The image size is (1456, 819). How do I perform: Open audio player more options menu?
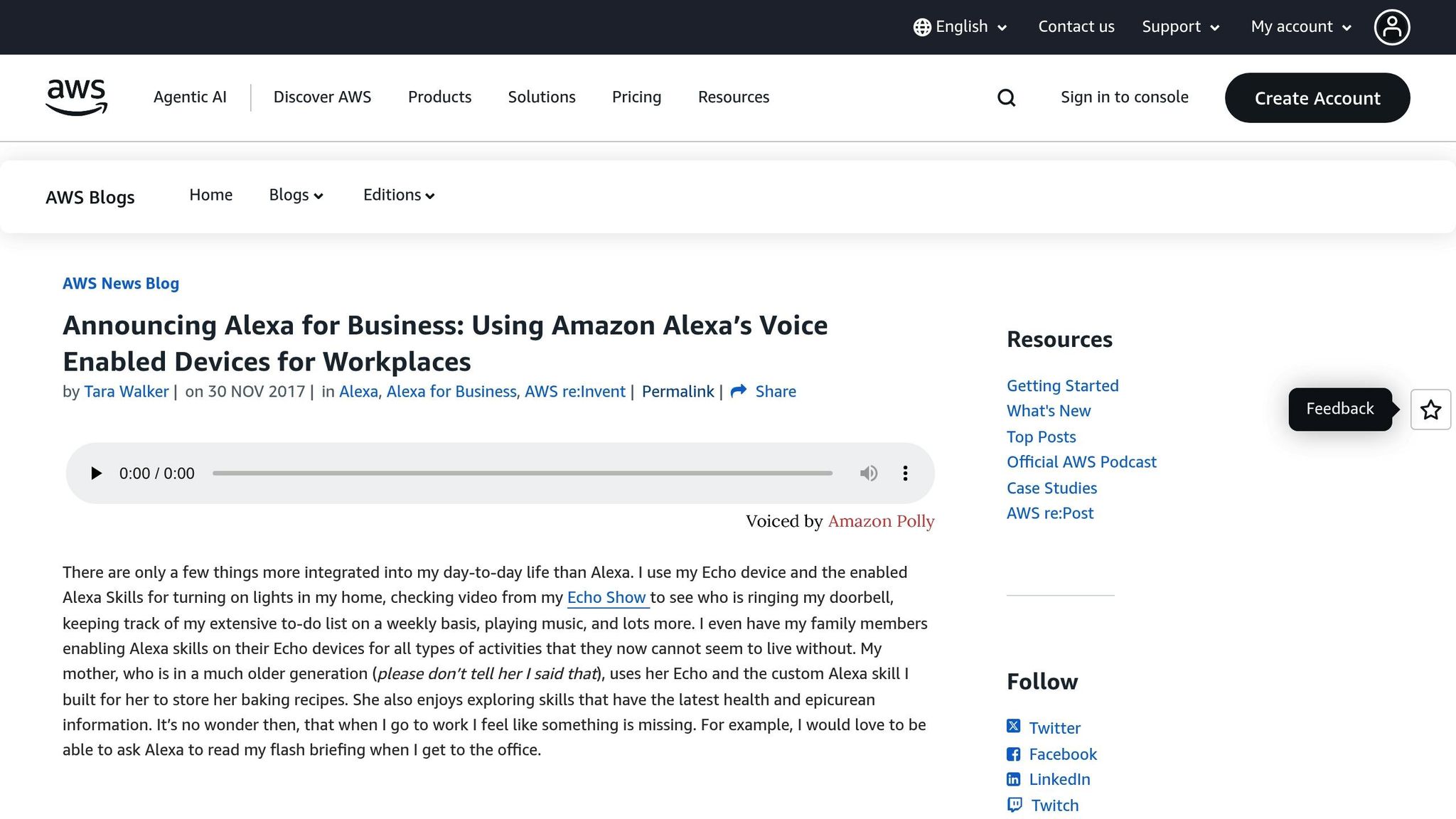tap(905, 473)
